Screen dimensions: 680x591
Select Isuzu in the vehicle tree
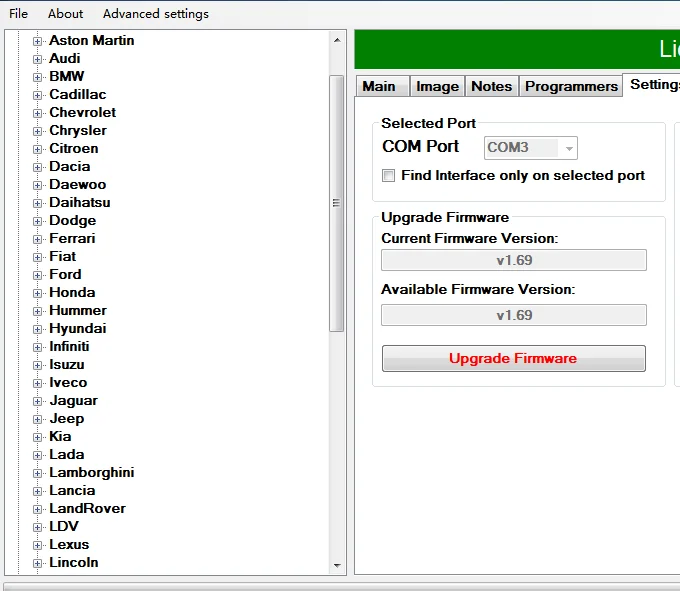(66, 365)
